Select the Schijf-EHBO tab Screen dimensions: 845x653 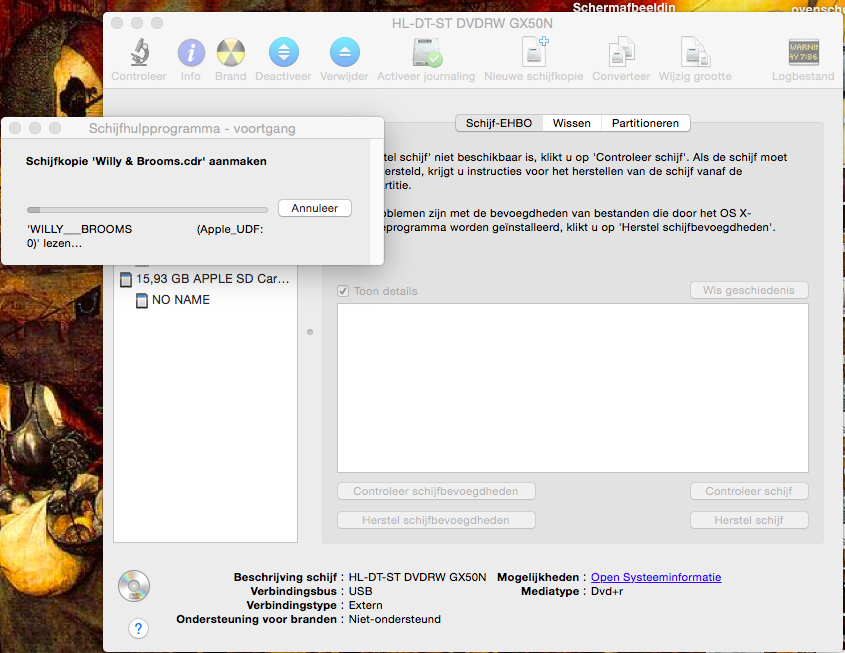(x=499, y=123)
